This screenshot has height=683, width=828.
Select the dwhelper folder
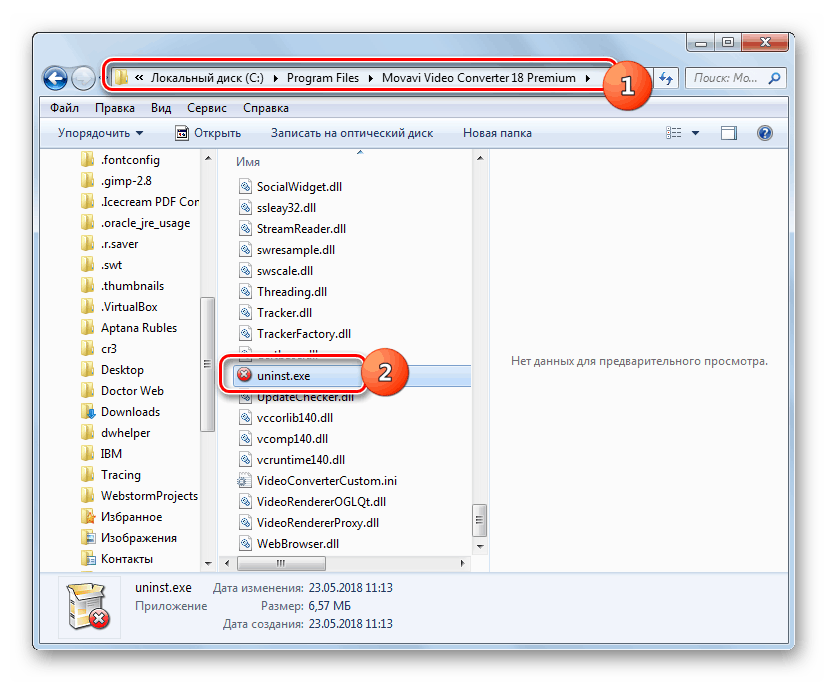click(125, 433)
